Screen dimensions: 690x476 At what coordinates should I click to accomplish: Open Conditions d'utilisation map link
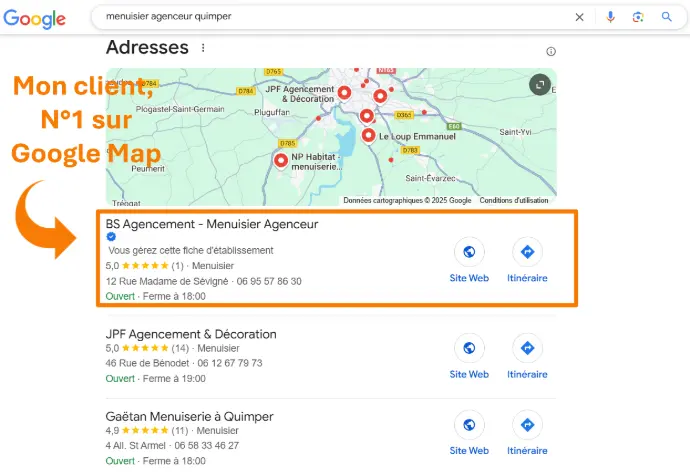point(513,200)
